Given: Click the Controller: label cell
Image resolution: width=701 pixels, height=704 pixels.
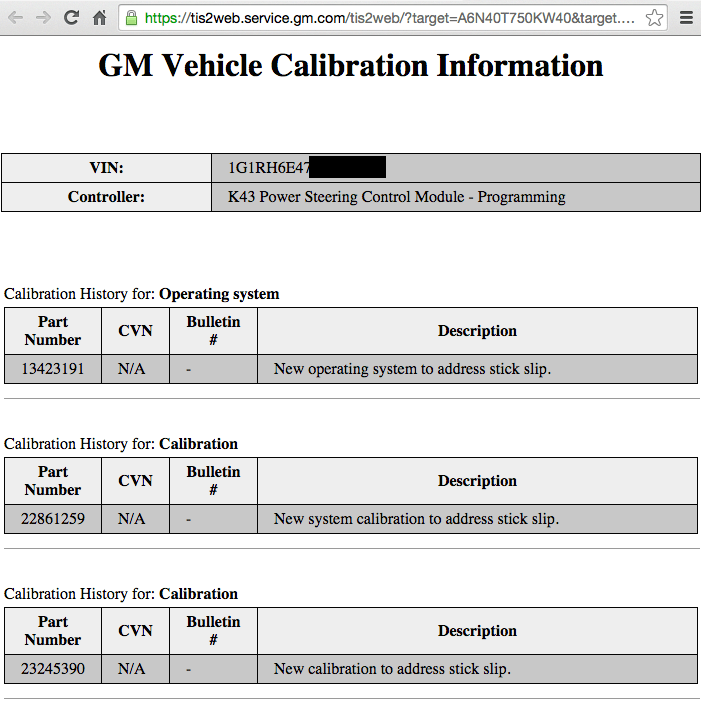Looking at the screenshot, I should pyautogui.click(x=106, y=197).
